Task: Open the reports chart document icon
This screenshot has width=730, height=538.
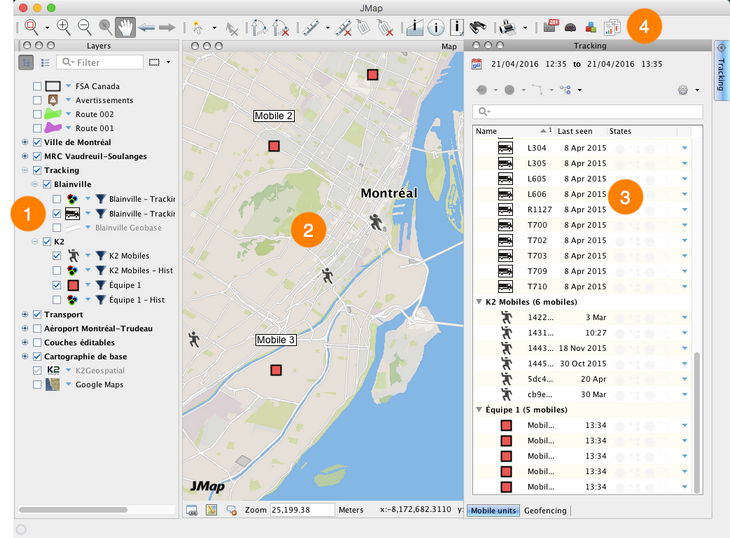Action: click(x=612, y=27)
